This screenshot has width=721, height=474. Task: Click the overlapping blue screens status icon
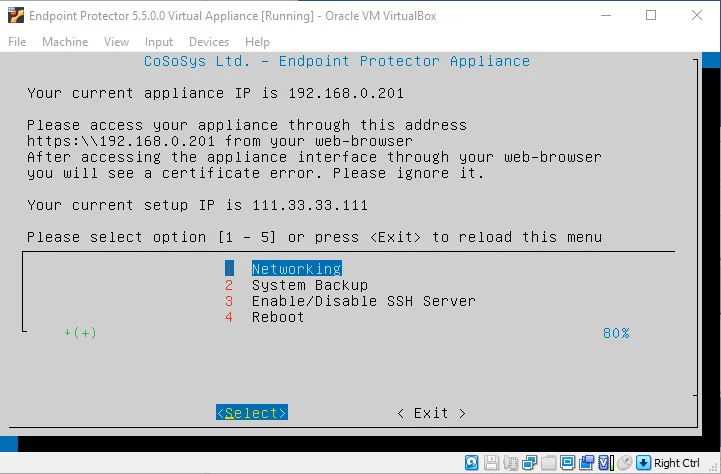[587, 463]
